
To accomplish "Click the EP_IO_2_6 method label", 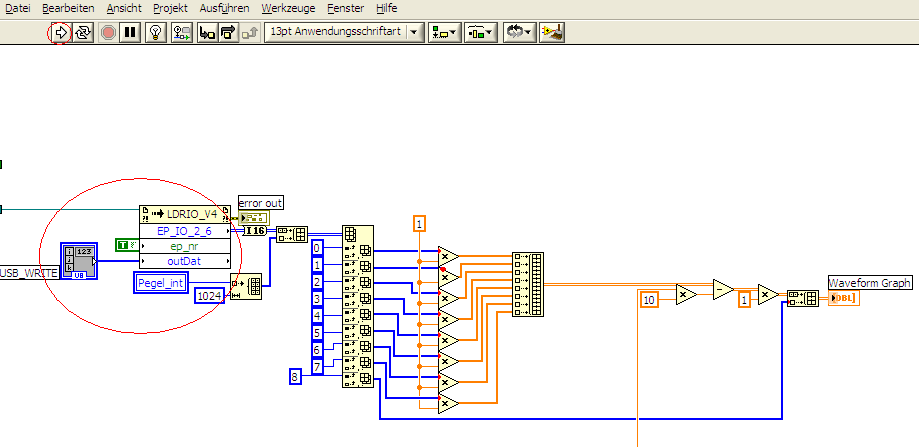I will [x=183, y=230].
